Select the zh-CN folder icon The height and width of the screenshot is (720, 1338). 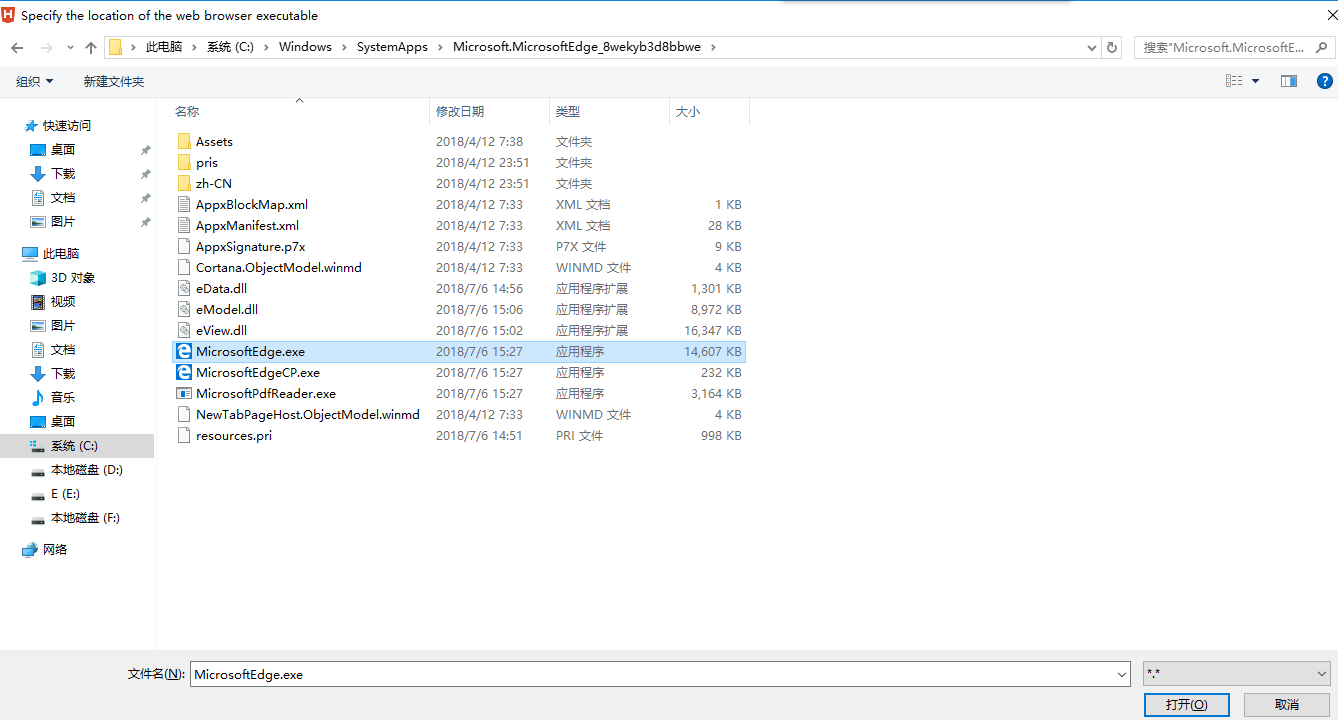tap(183, 183)
